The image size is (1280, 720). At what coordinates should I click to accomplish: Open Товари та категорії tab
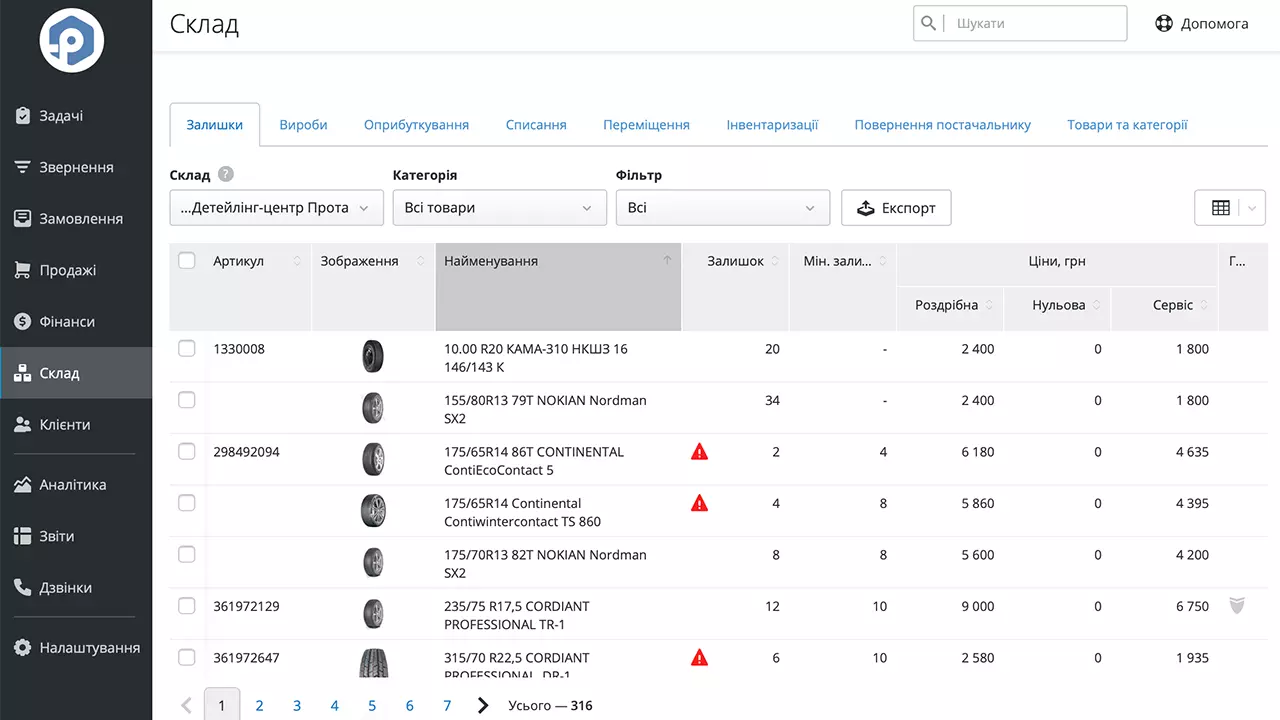click(1127, 125)
